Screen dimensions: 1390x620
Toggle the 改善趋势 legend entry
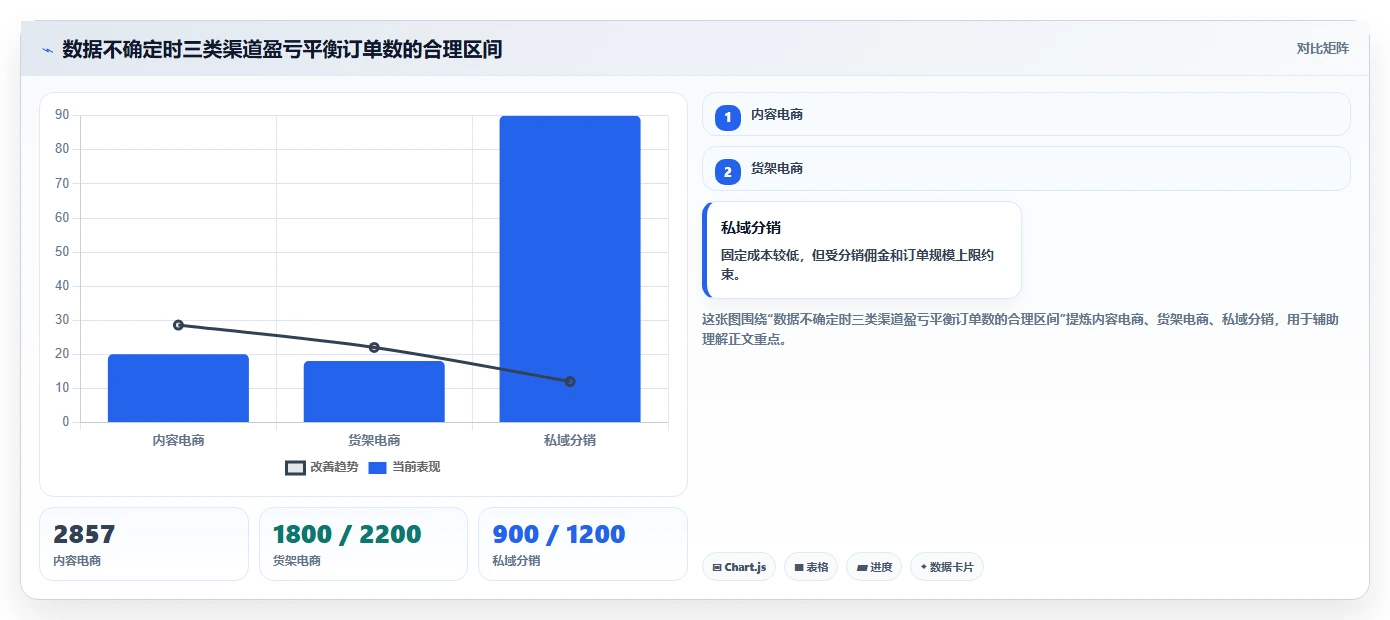[322, 467]
